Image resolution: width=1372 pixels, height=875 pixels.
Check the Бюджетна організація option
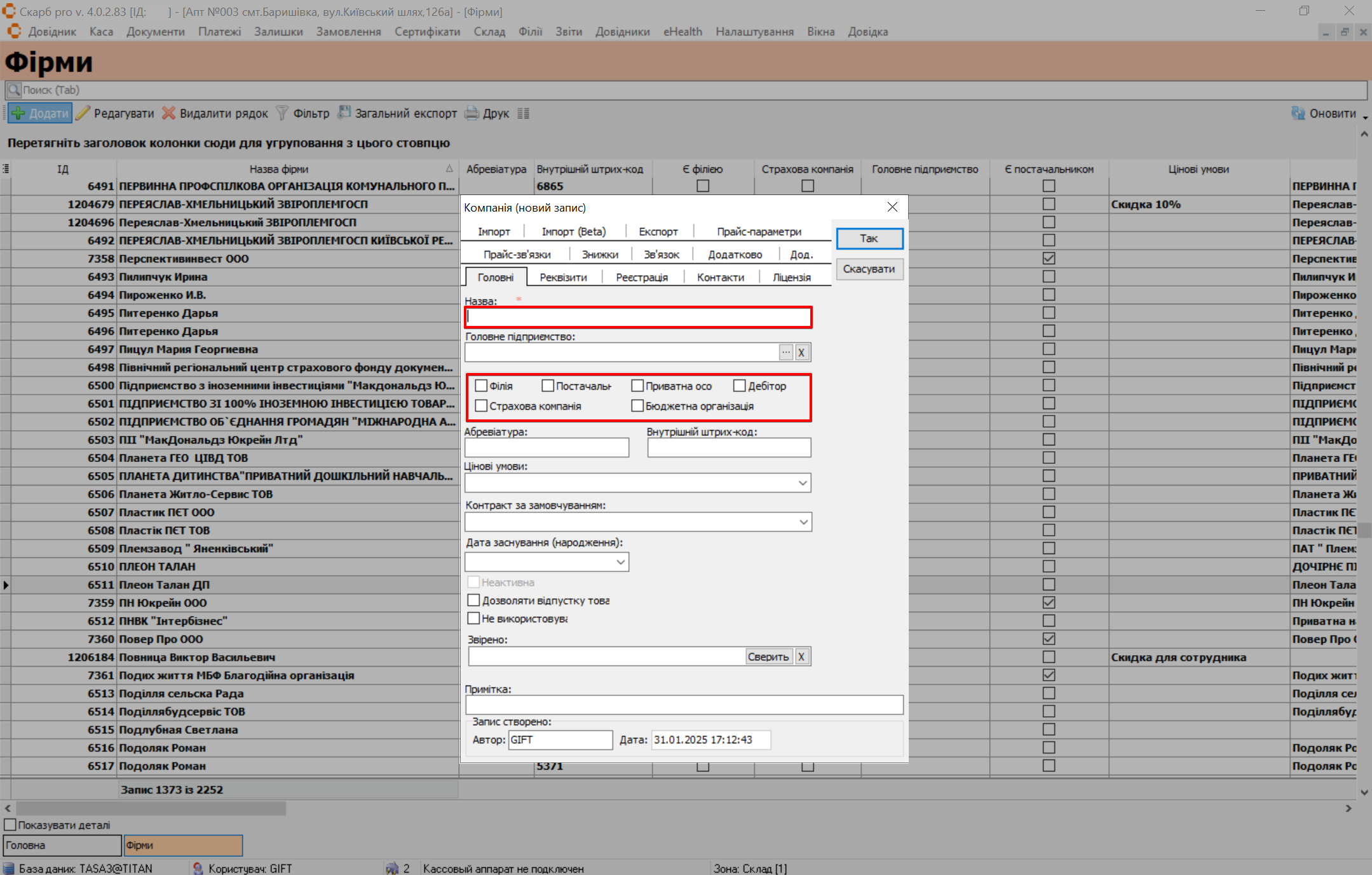[637, 406]
